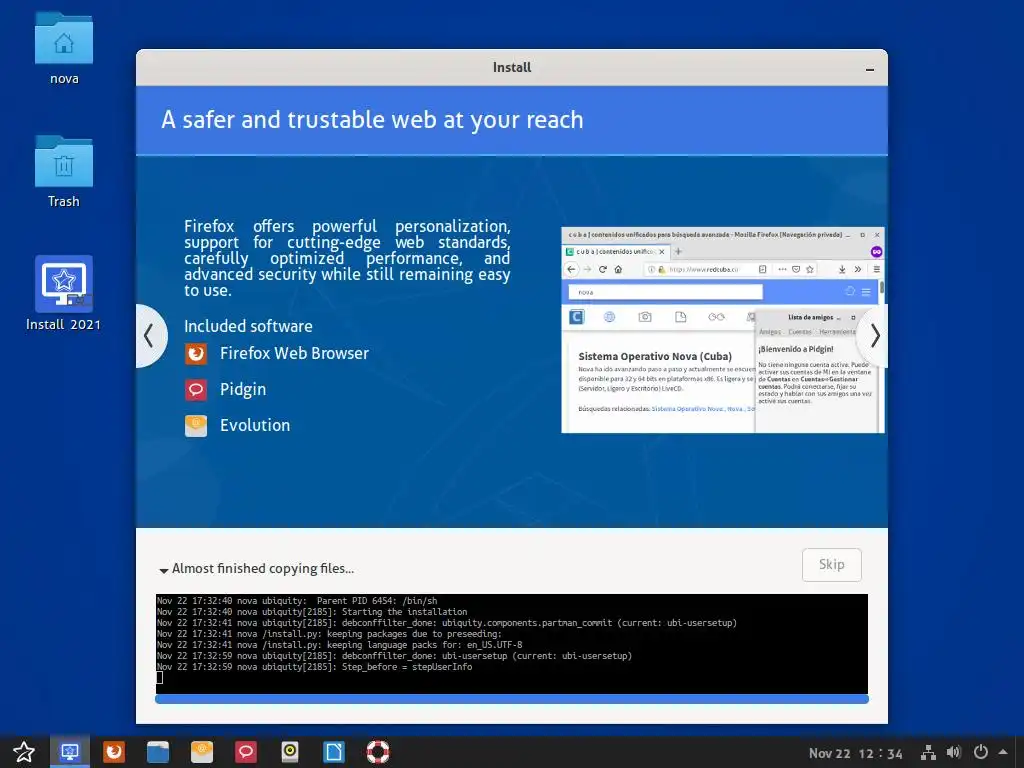Click the Pidgin icon in included software
Viewport: 1024px width, 768px height.
pos(196,389)
